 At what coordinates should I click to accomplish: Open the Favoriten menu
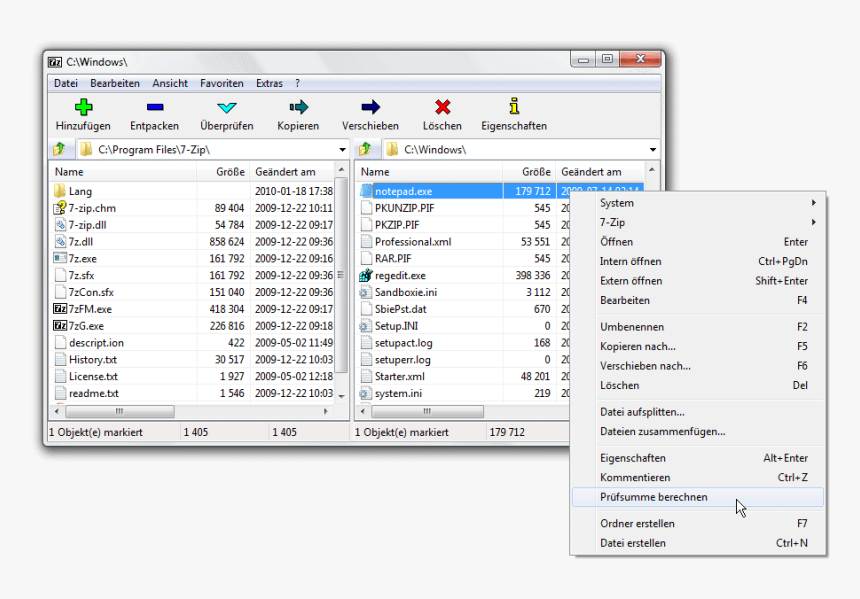[222, 83]
